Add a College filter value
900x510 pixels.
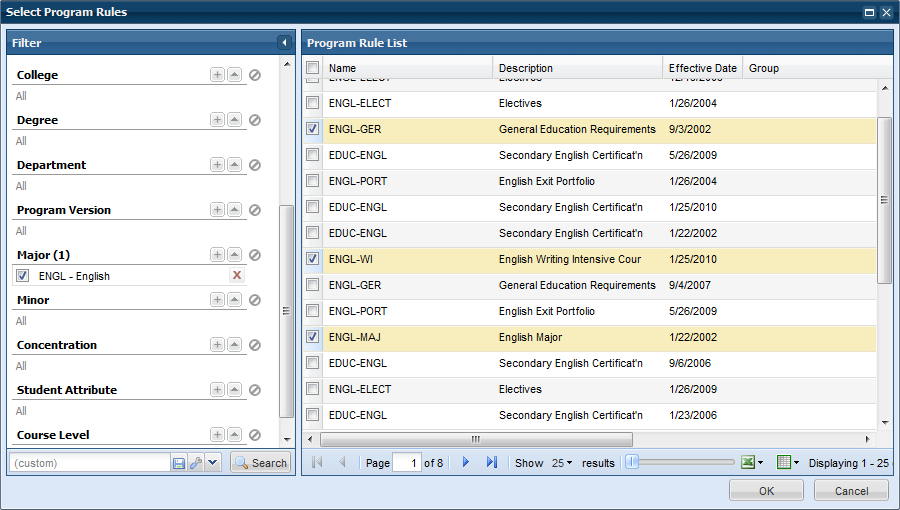[x=217, y=75]
